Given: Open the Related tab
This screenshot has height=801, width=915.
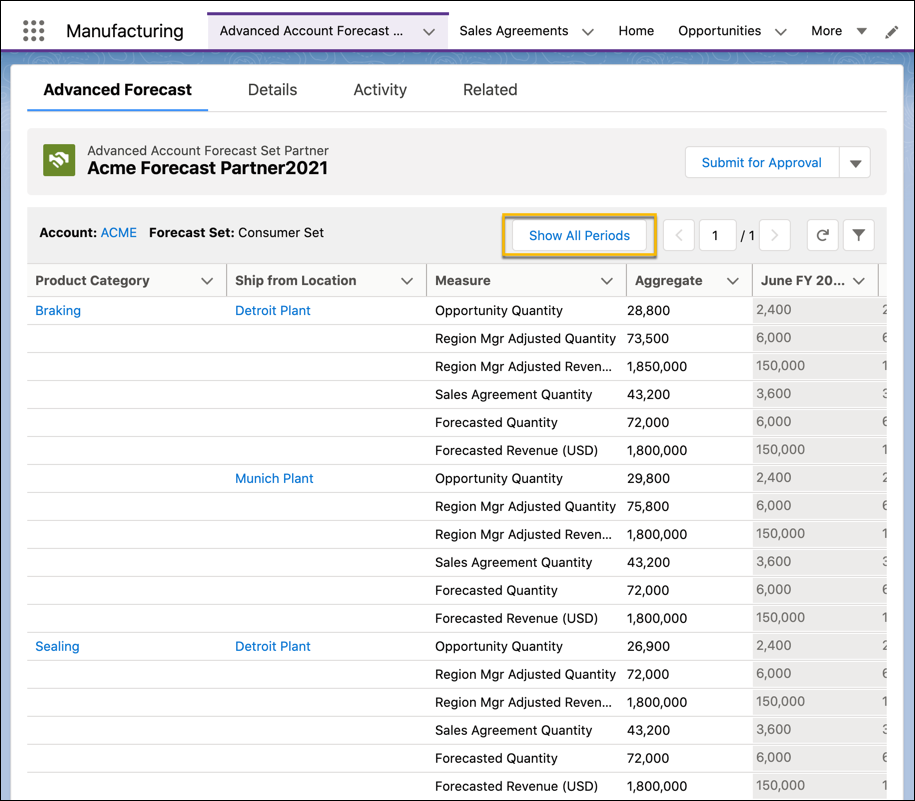Looking at the screenshot, I should point(490,89).
